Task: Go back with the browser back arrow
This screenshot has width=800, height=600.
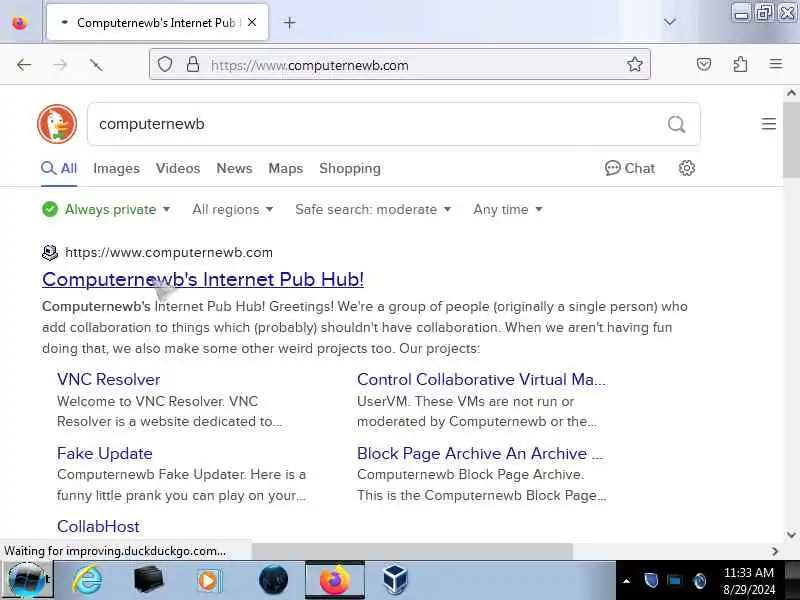Action: 24,65
